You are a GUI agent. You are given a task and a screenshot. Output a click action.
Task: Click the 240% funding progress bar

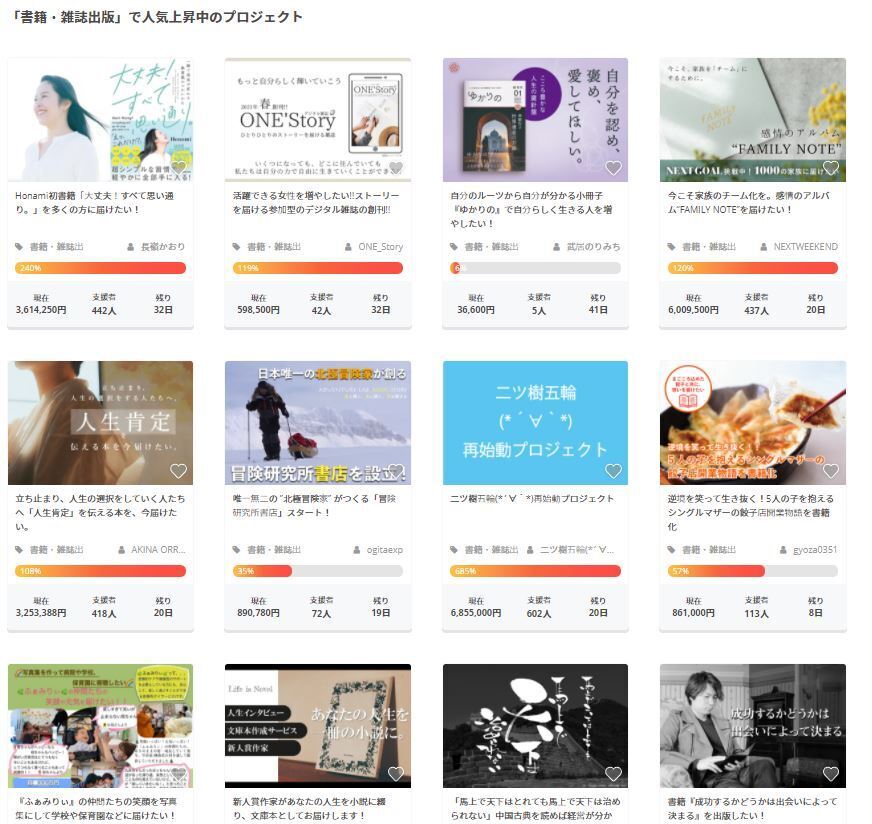100,268
